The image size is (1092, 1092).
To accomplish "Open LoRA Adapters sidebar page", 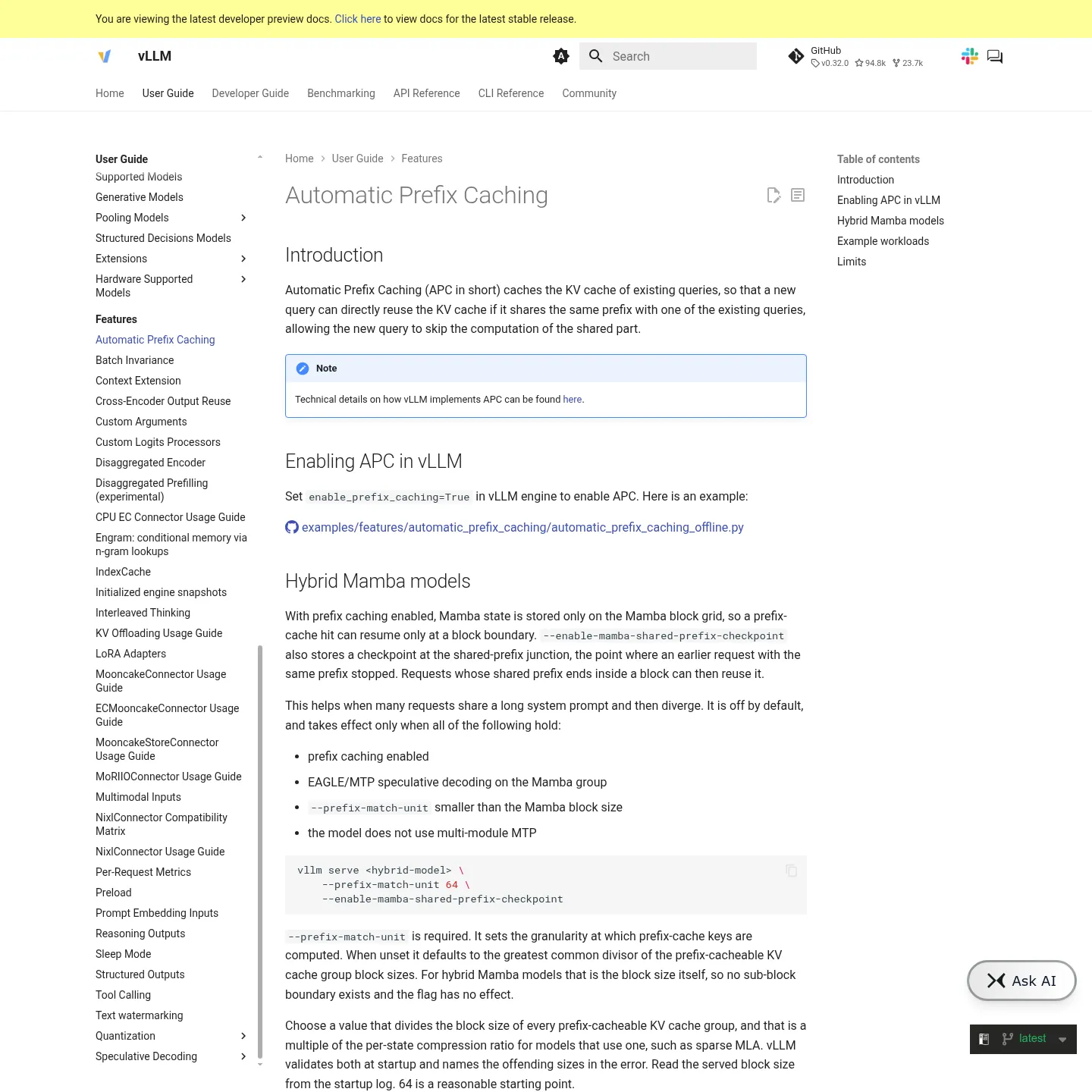I will [131, 654].
